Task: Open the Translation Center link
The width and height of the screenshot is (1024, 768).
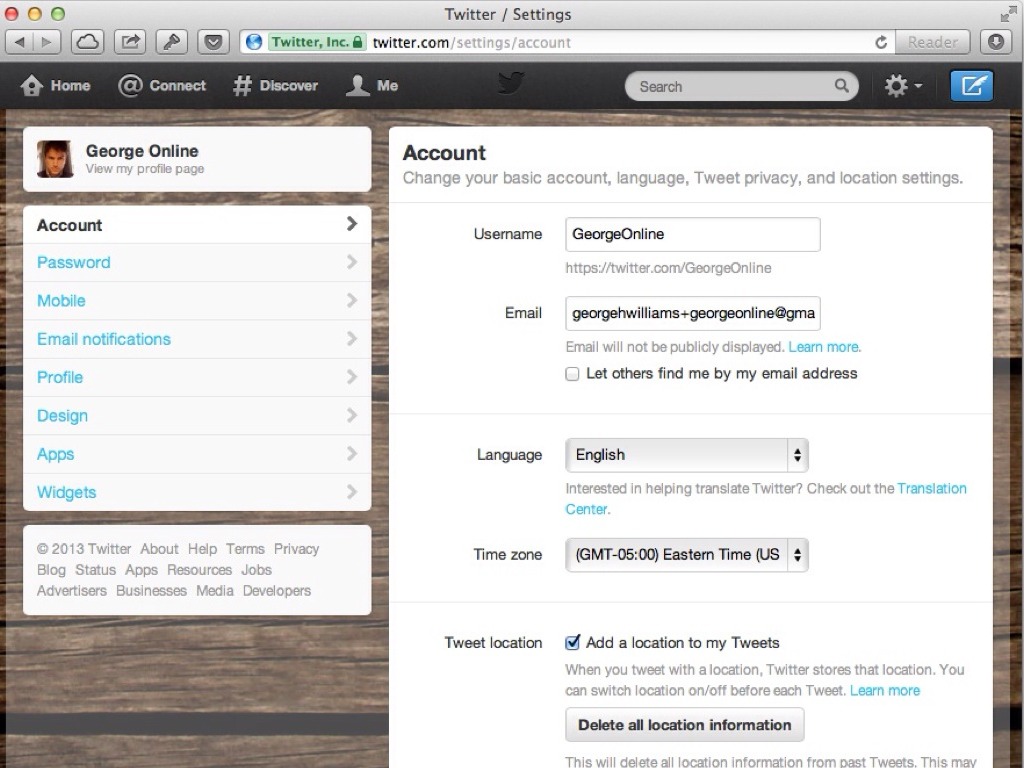Action: click(x=931, y=489)
